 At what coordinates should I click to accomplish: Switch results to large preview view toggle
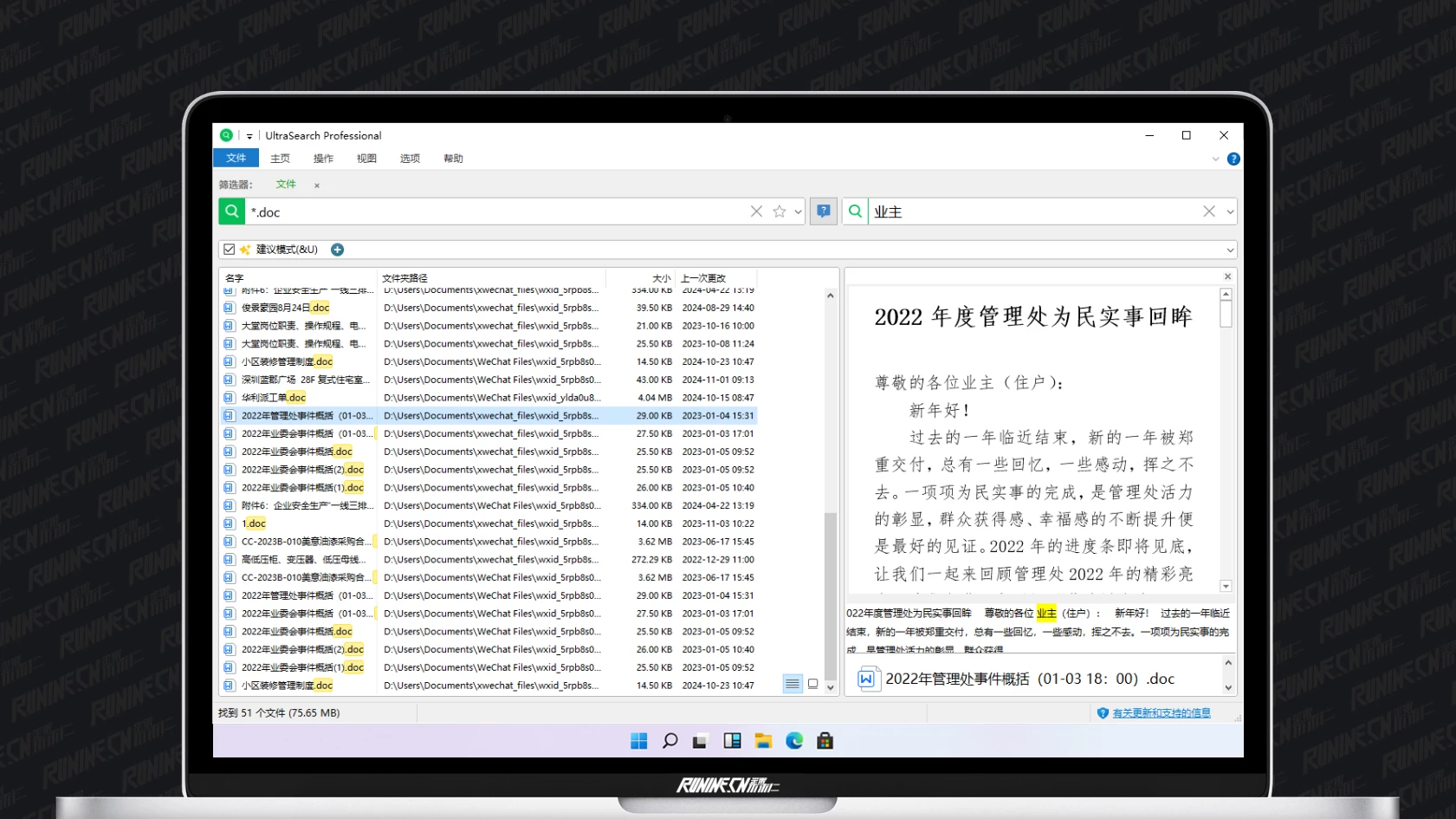point(812,684)
